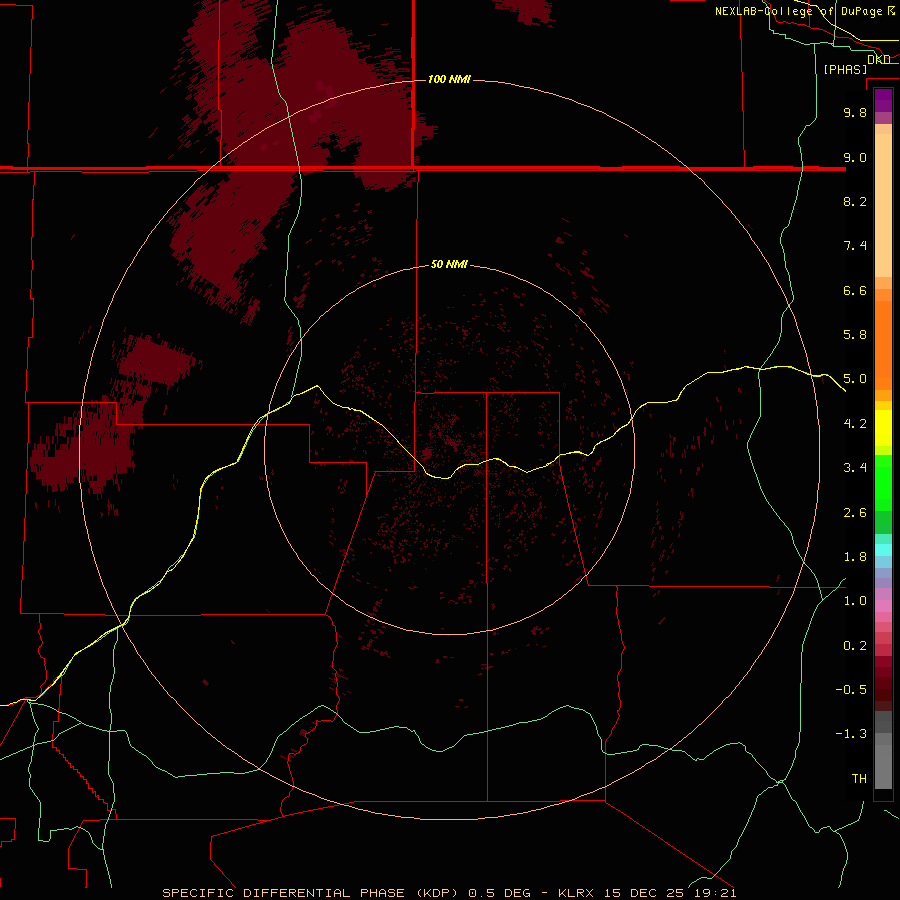Click the 3.4 scale value
900x900 pixels.
[855, 468]
